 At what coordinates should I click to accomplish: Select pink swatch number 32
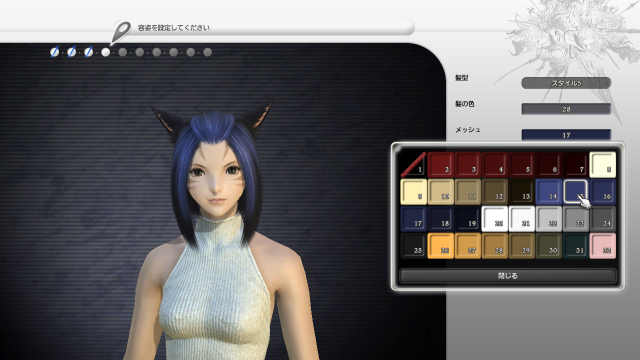point(603,246)
